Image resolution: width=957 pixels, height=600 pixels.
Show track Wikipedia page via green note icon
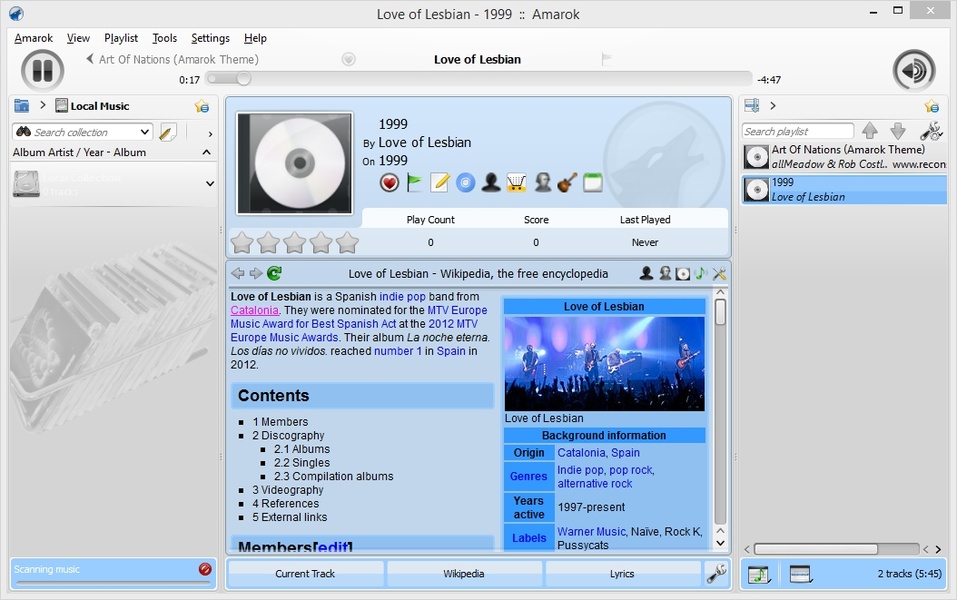click(x=701, y=273)
